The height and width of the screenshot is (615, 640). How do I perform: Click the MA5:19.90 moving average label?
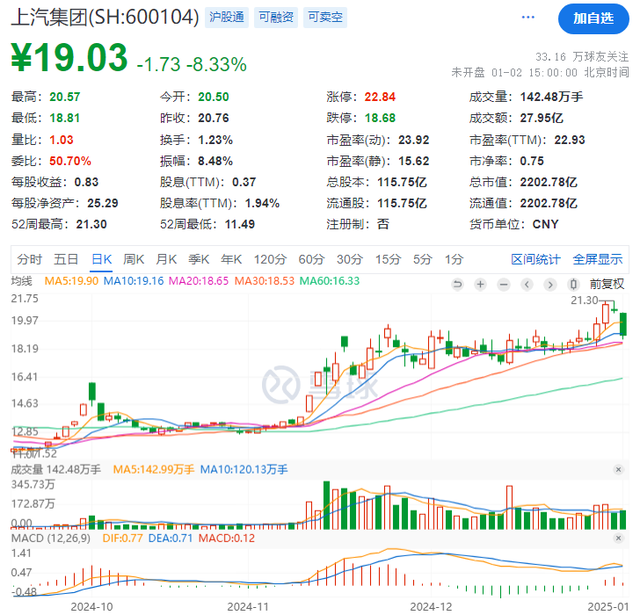point(71,281)
